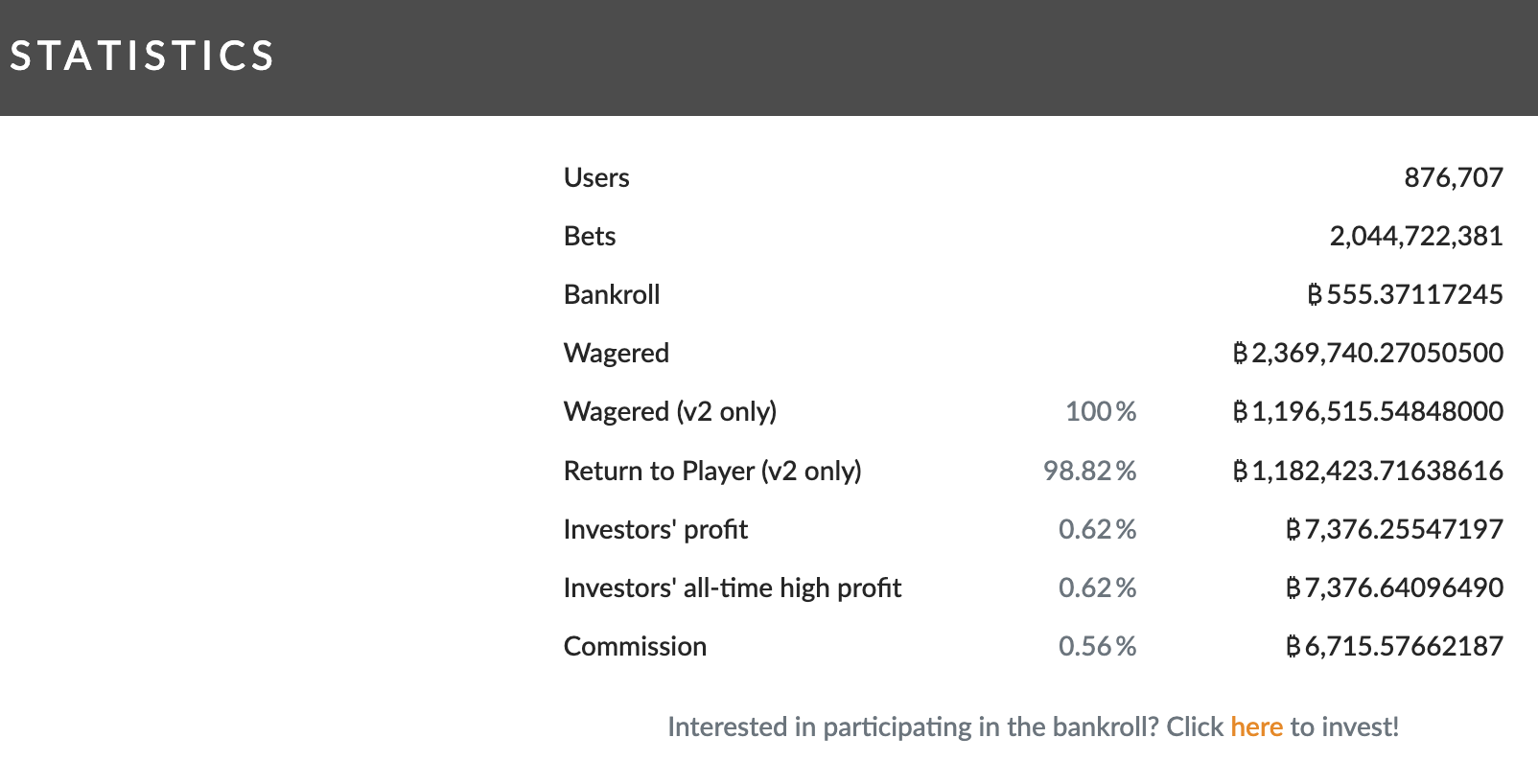Image resolution: width=1538 pixels, height=784 pixels.
Task: Click the bitcoin symbol in Investors' profit row
Action: (1293, 529)
